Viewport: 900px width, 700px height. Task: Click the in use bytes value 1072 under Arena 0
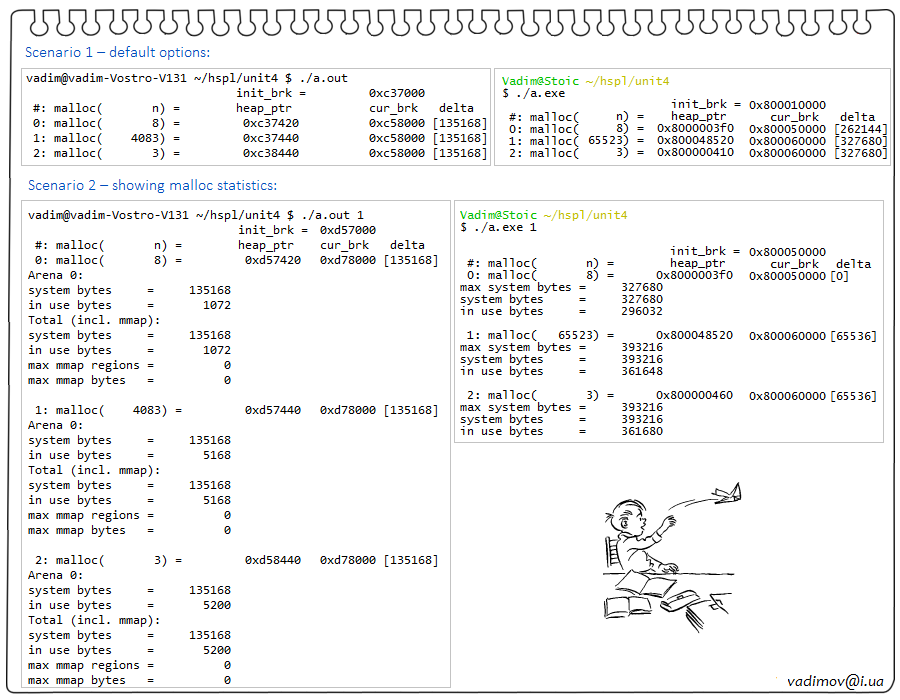[x=216, y=305]
